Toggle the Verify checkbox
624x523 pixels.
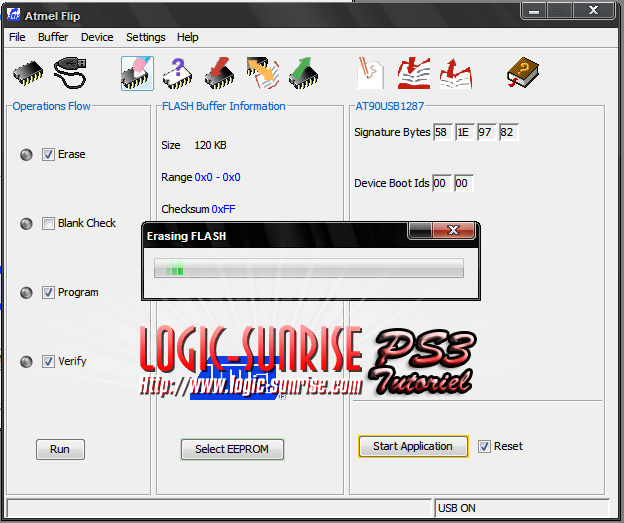48,361
